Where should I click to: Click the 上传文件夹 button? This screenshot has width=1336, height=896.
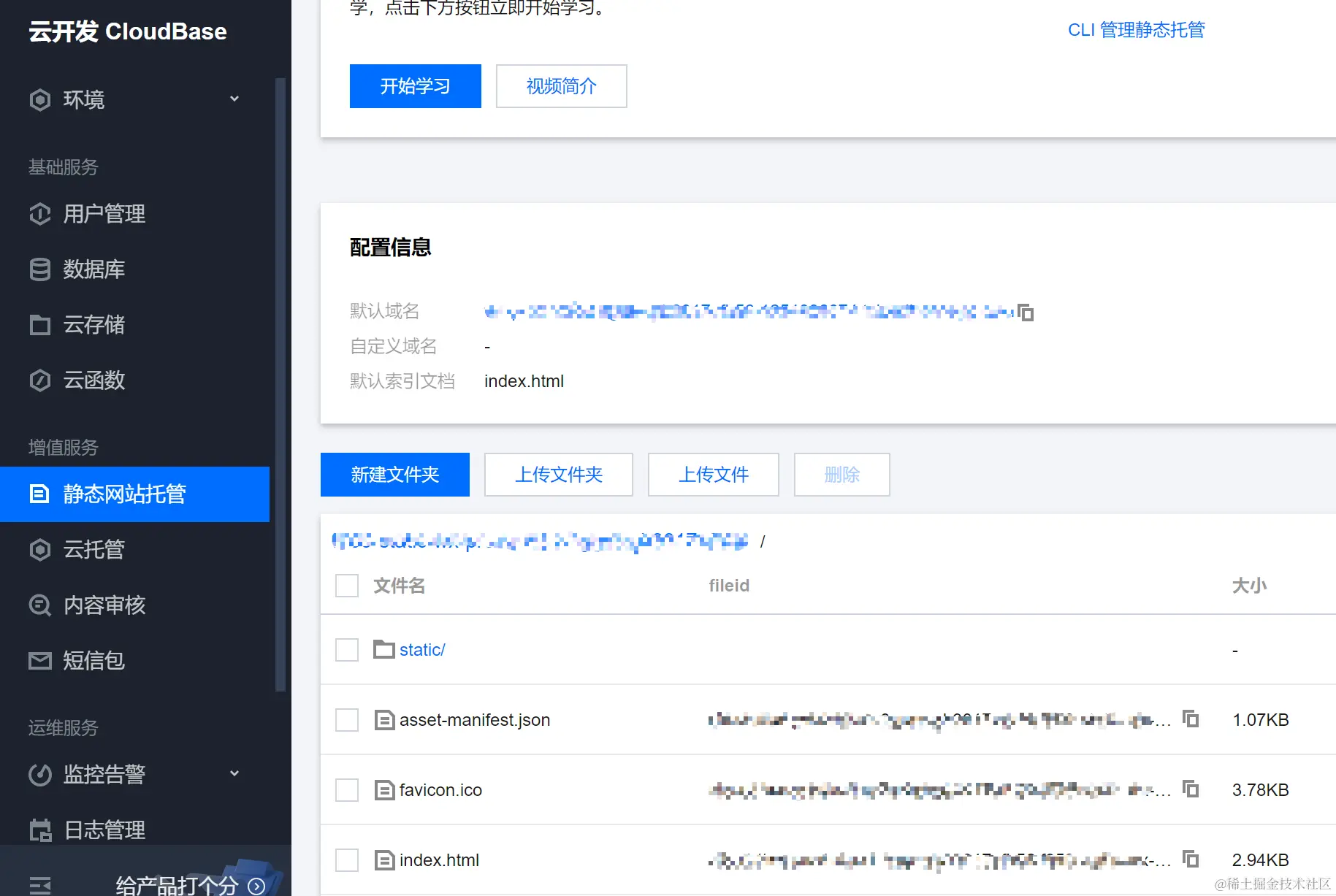(559, 475)
